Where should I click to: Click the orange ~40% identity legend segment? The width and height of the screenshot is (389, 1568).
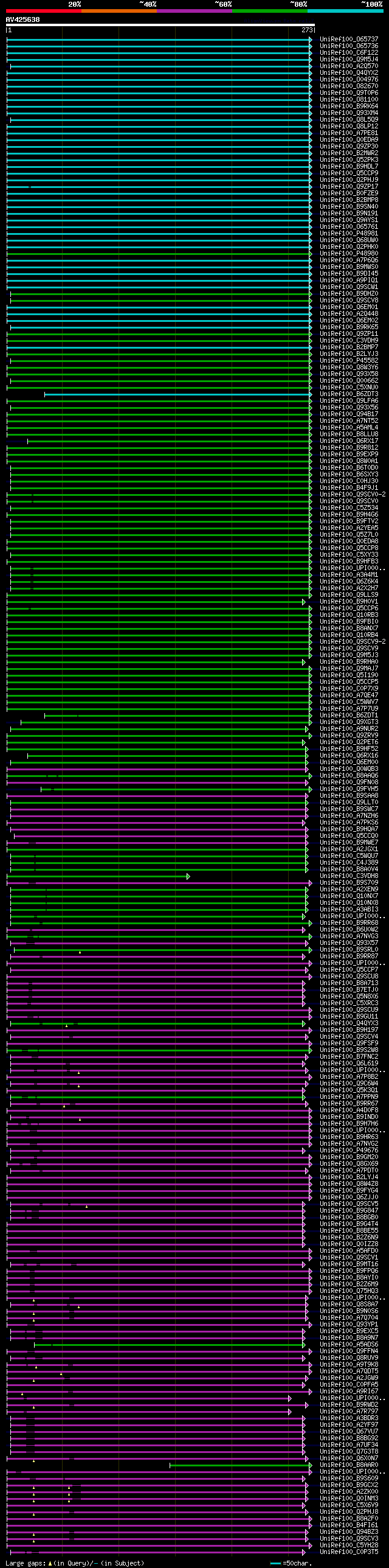click(x=119, y=11)
